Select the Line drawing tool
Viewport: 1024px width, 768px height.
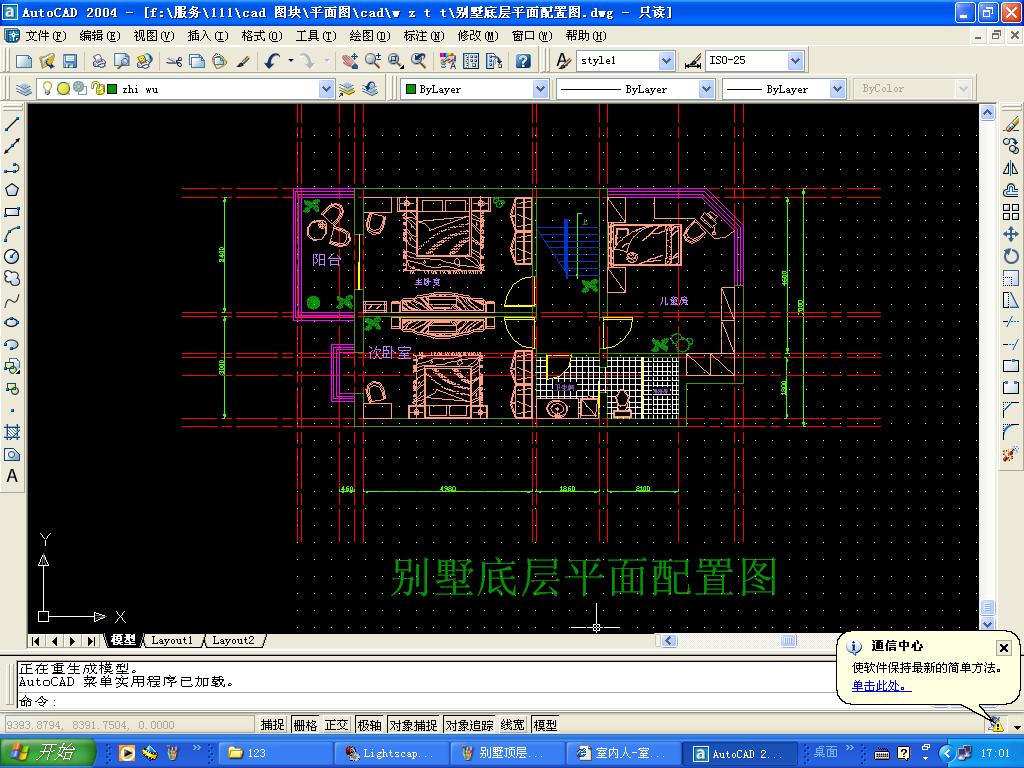pos(12,124)
